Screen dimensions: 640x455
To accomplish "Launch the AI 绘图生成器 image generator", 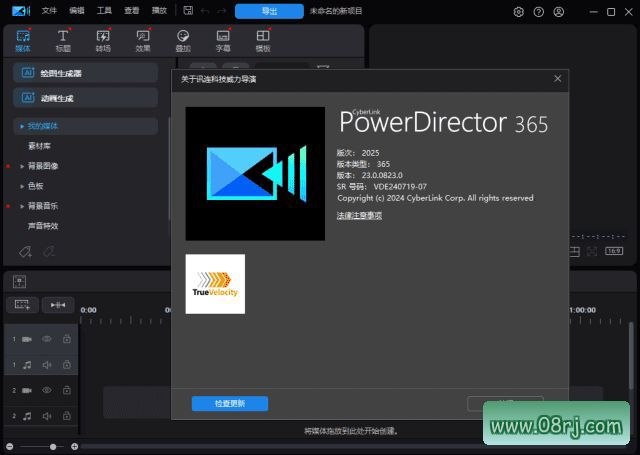I will pos(85,73).
